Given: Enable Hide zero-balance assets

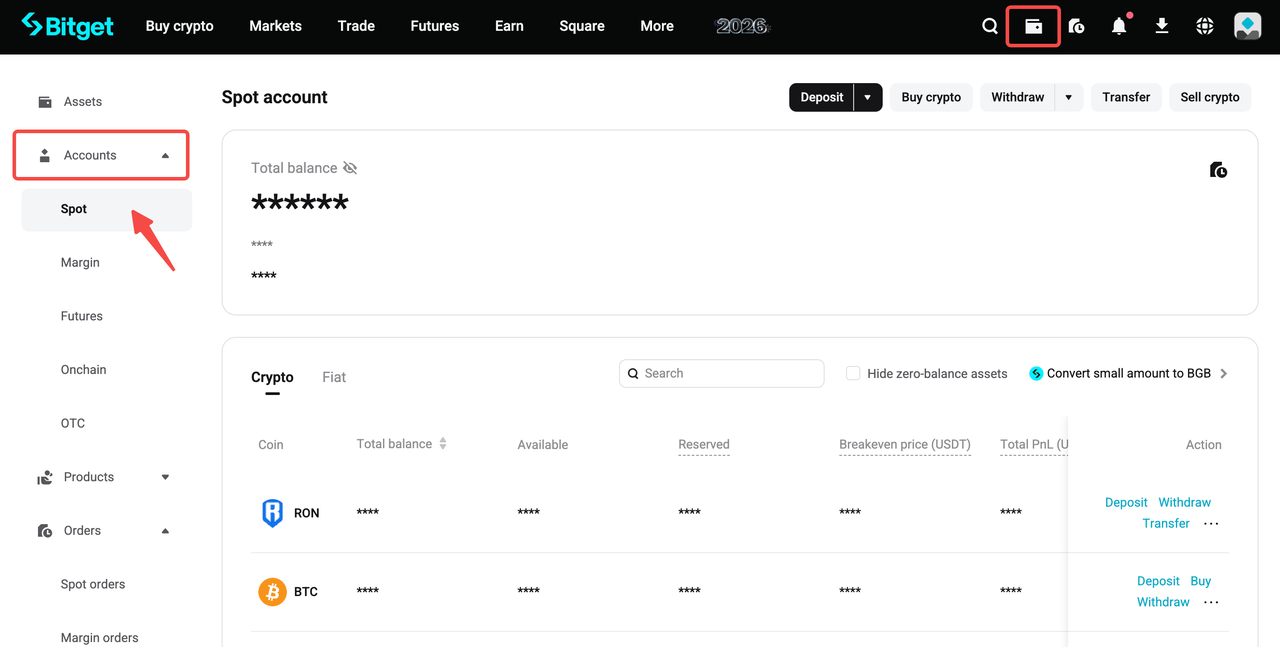Looking at the screenshot, I should (853, 373).
